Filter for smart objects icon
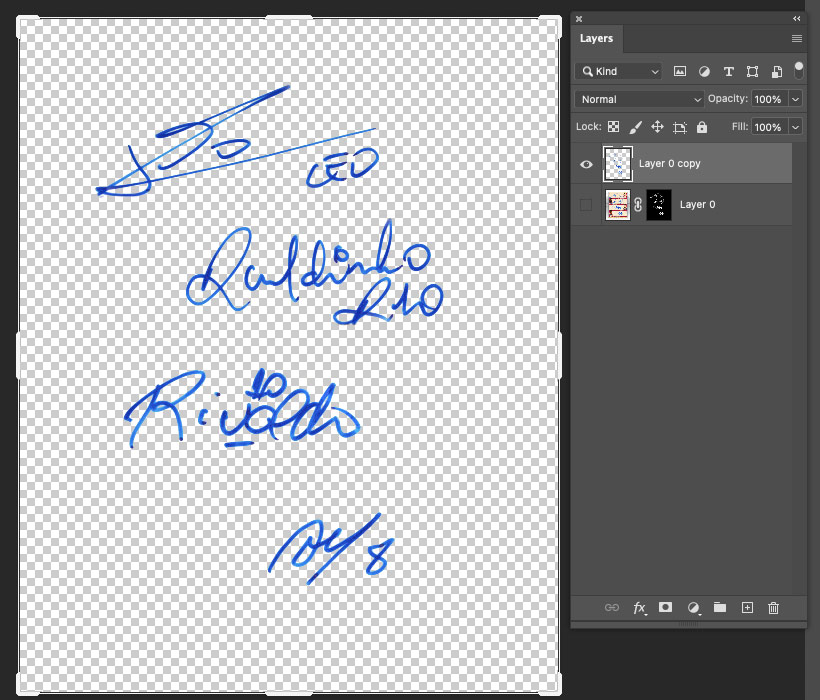Viewport: 820px width, 700px height. (777, 72)
